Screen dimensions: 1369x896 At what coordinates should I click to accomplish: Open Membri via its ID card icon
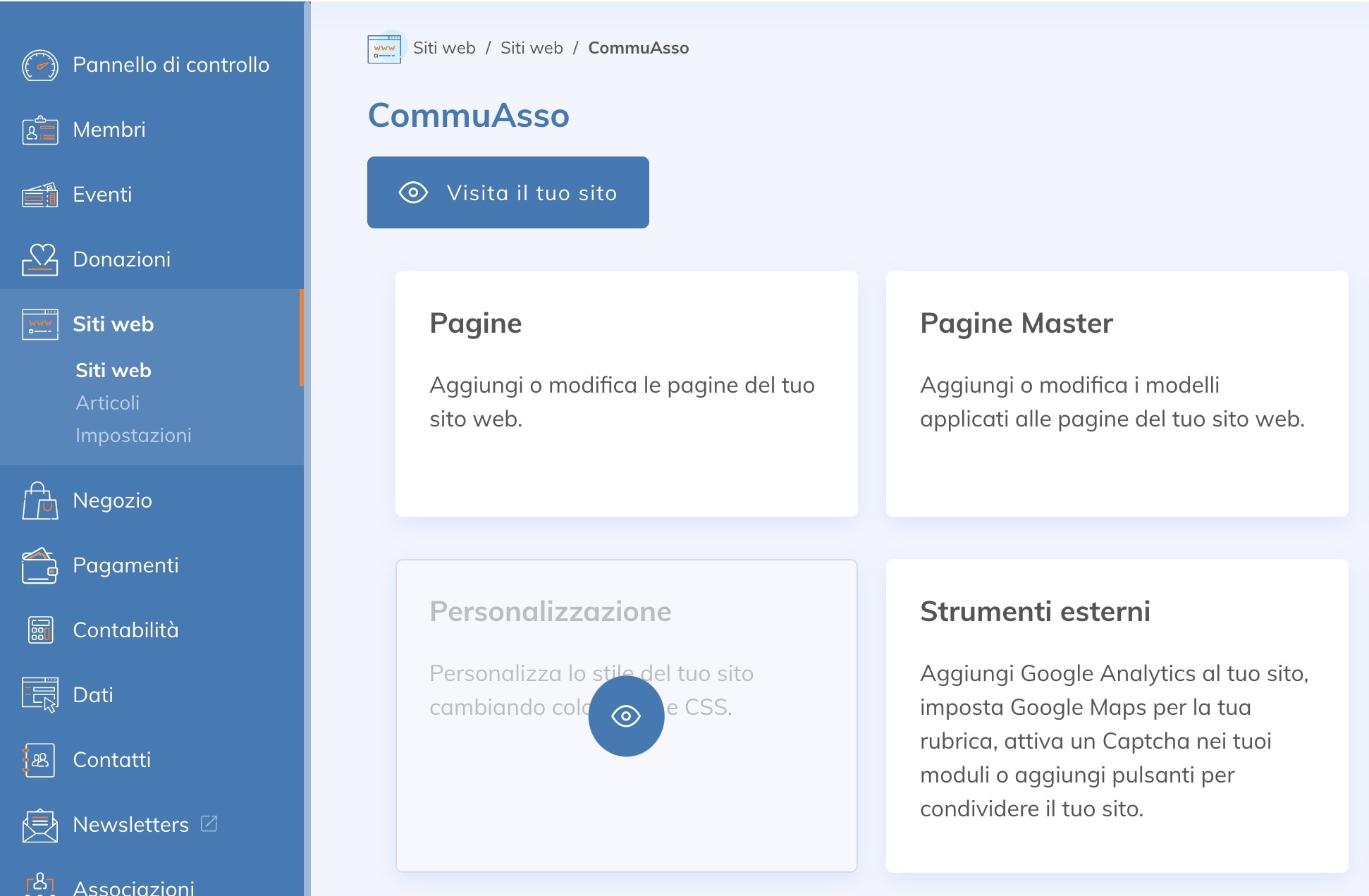pyautogui.click(x=40, y=130)
